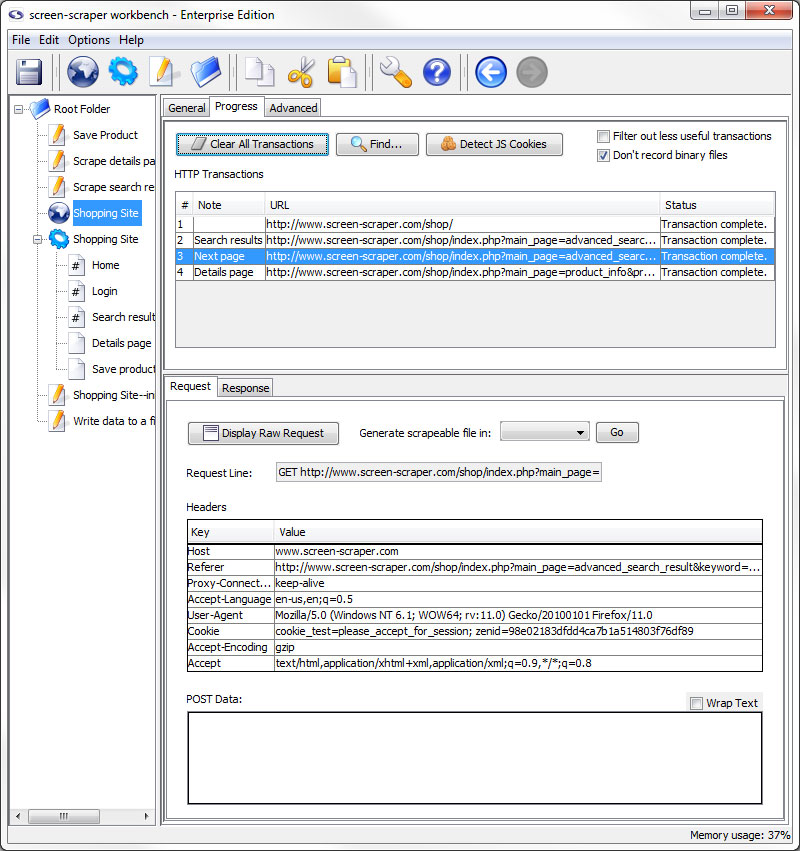Click the Request Line text field
This screenshot has height=851, width=800.
point(439,473)
